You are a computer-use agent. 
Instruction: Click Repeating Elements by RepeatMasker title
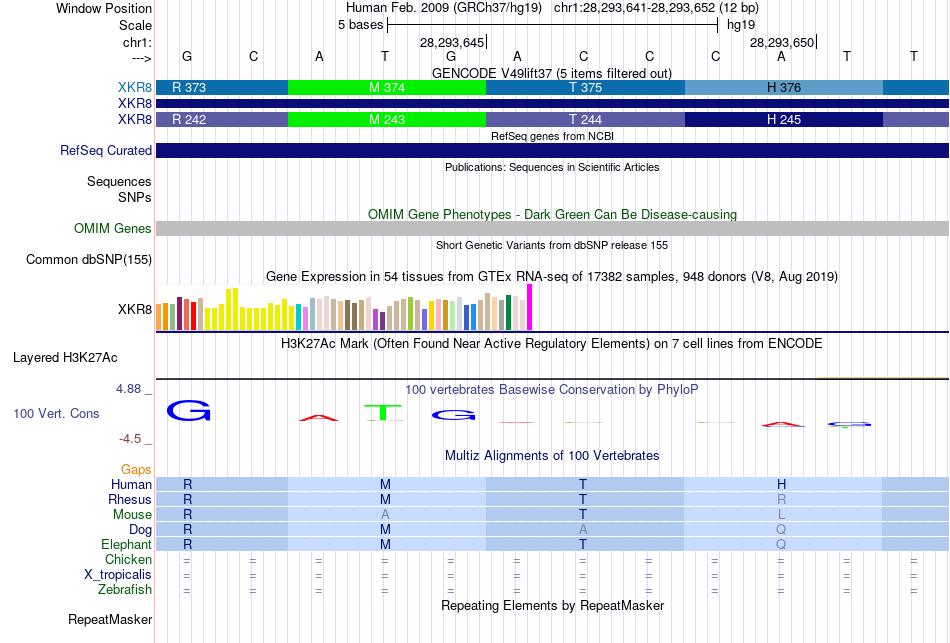[x=552, y=605]
